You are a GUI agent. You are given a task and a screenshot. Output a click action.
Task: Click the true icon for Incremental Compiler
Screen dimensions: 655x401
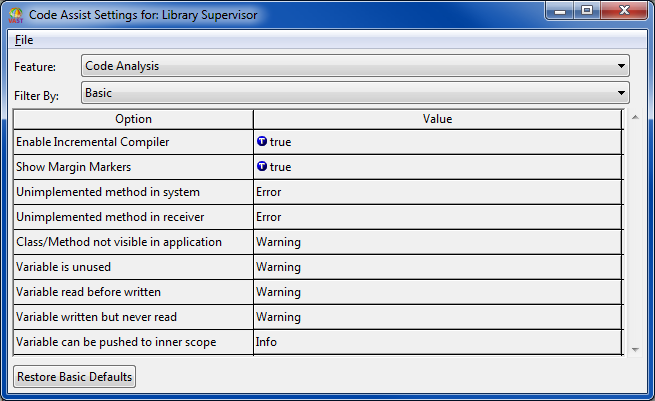tap(262, 142)
